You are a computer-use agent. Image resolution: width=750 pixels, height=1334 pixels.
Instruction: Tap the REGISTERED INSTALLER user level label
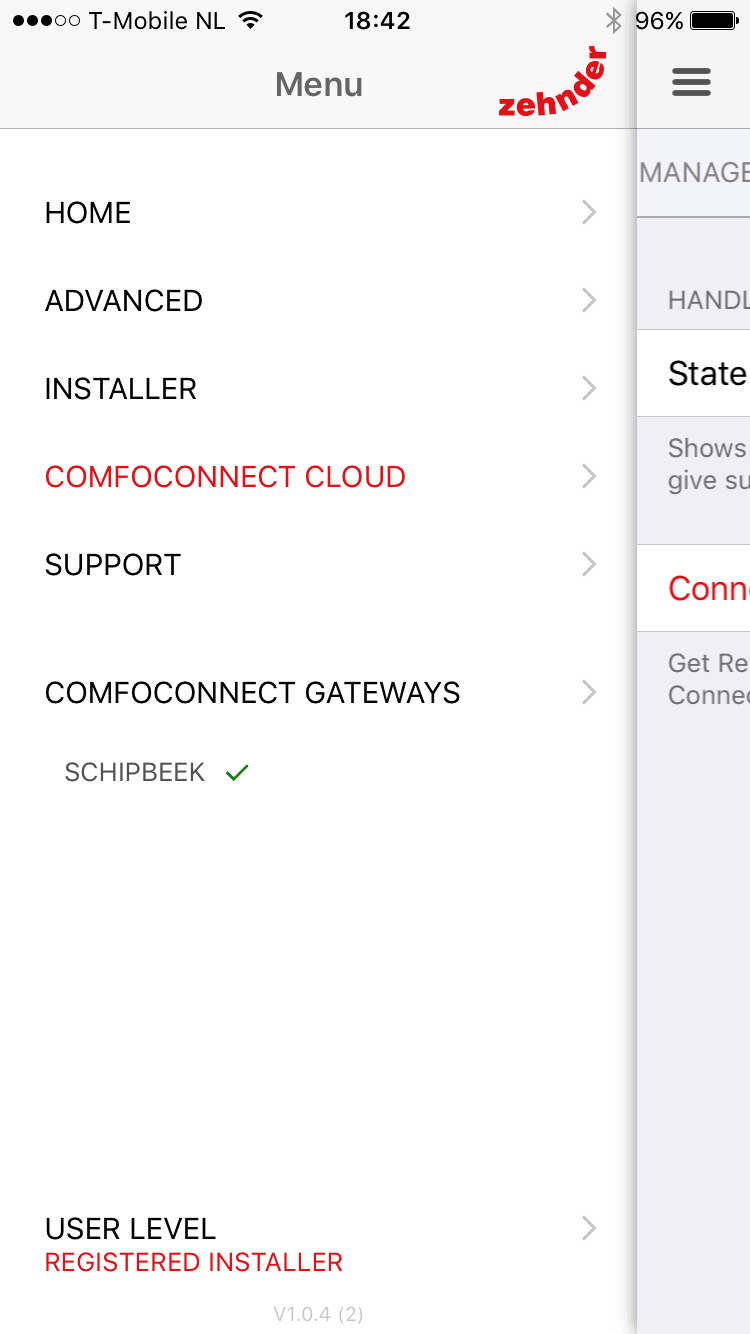(x=194, y=1263)
